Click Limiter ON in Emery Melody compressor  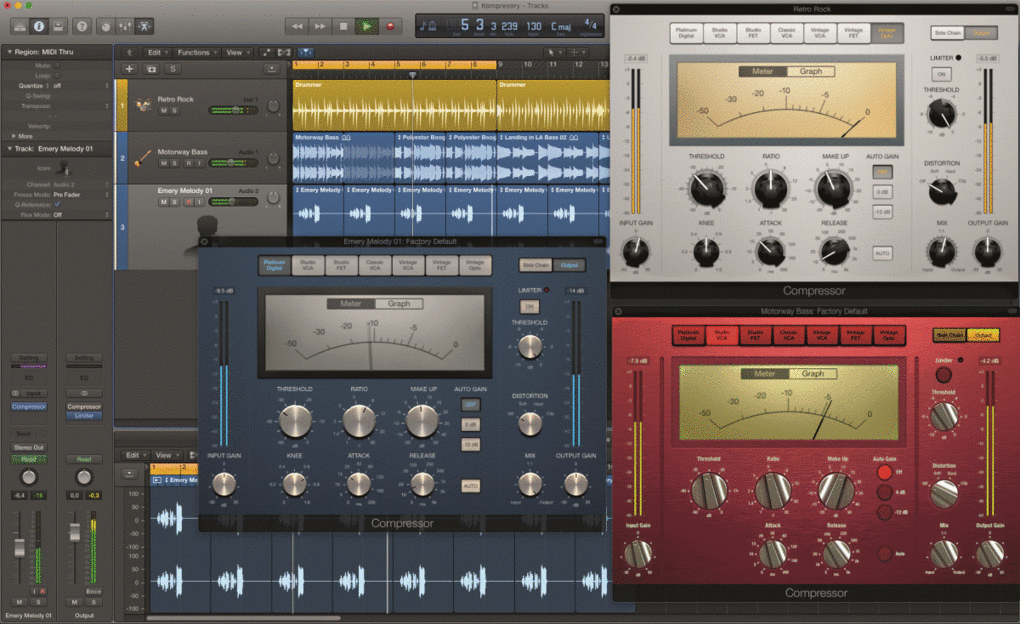click(530, 306)
